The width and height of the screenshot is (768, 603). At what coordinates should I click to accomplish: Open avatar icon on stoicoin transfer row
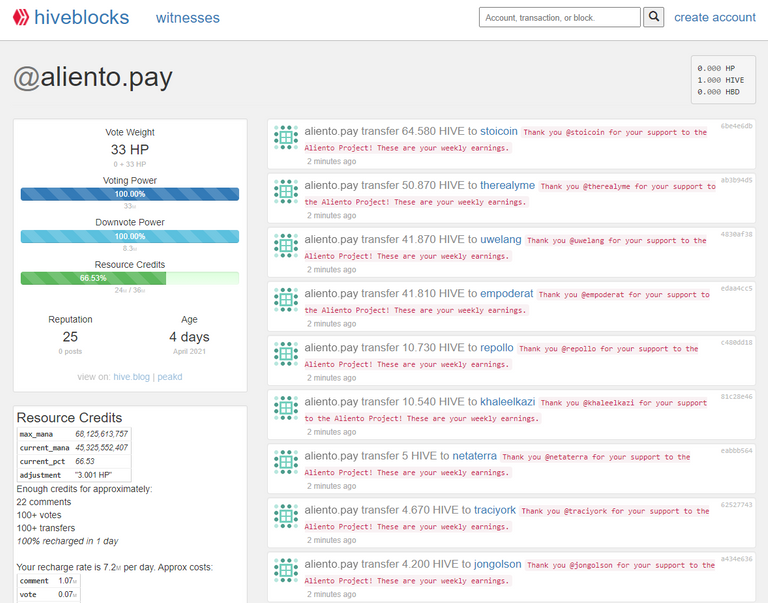pos(286,137)
